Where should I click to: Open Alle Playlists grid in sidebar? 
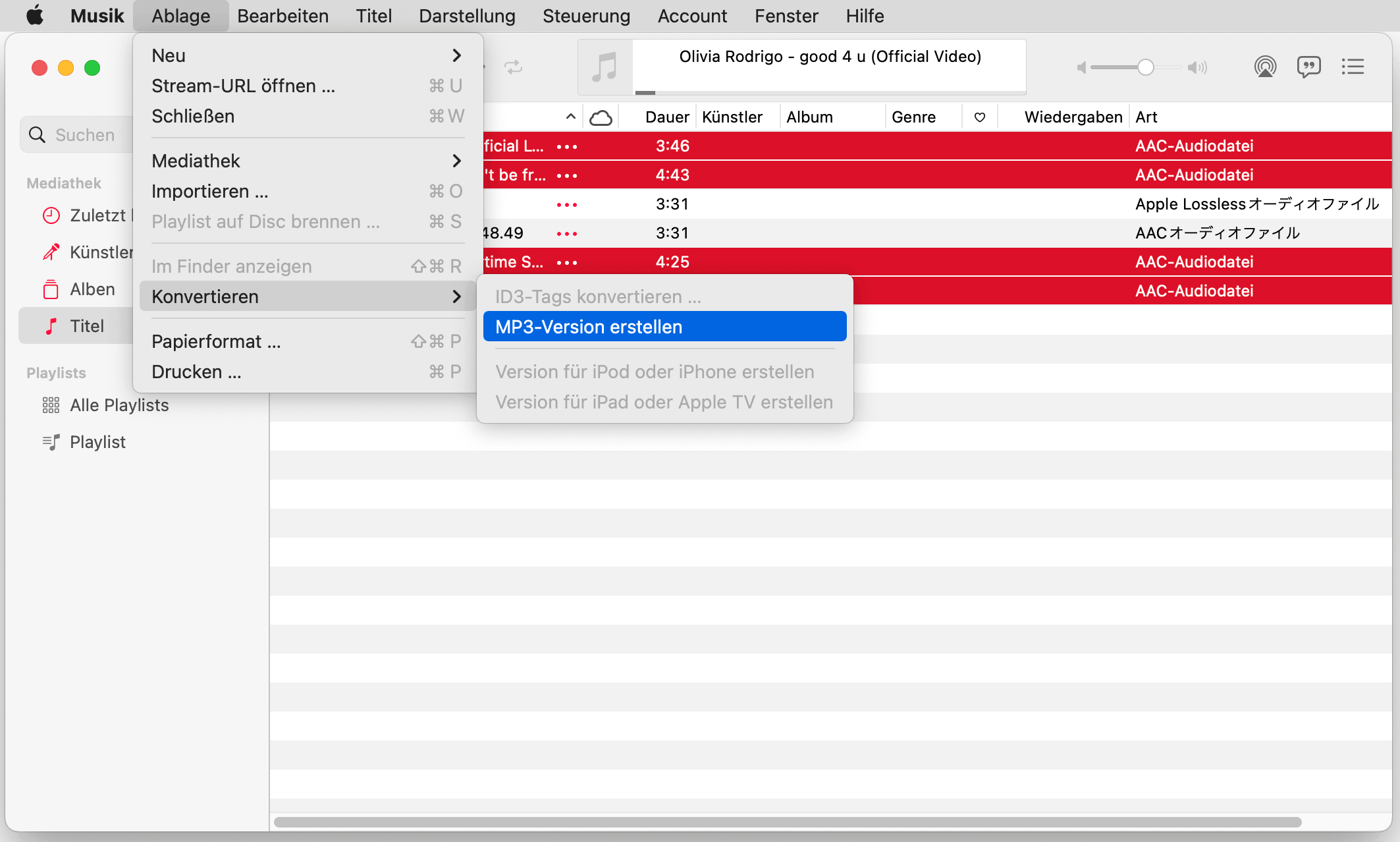[x=119, y=405]
